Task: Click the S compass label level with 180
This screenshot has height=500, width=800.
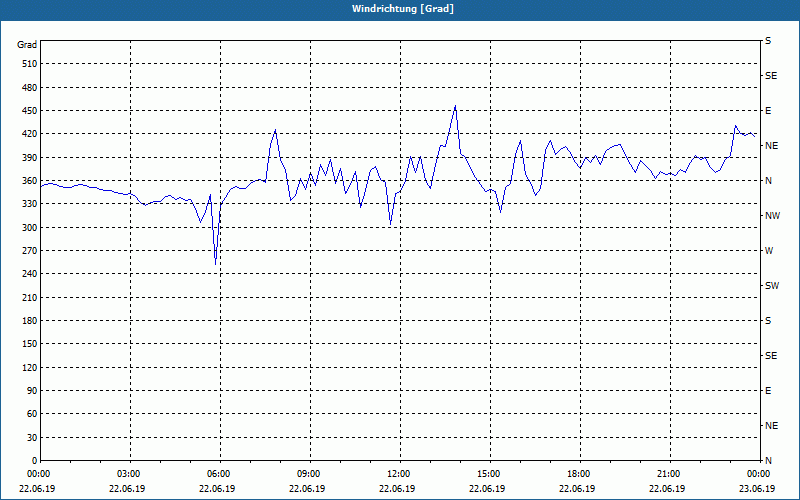Action: (x=768, y=321)
